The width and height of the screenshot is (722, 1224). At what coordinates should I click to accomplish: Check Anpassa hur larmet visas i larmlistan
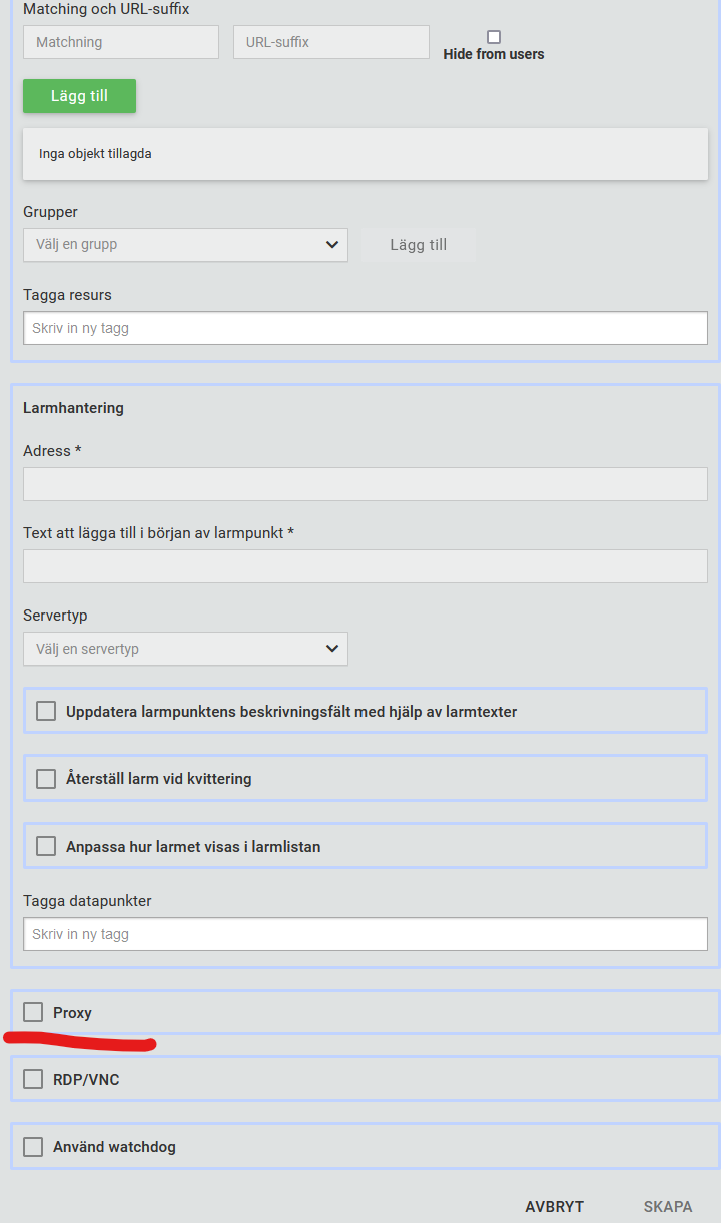point(46,846)
